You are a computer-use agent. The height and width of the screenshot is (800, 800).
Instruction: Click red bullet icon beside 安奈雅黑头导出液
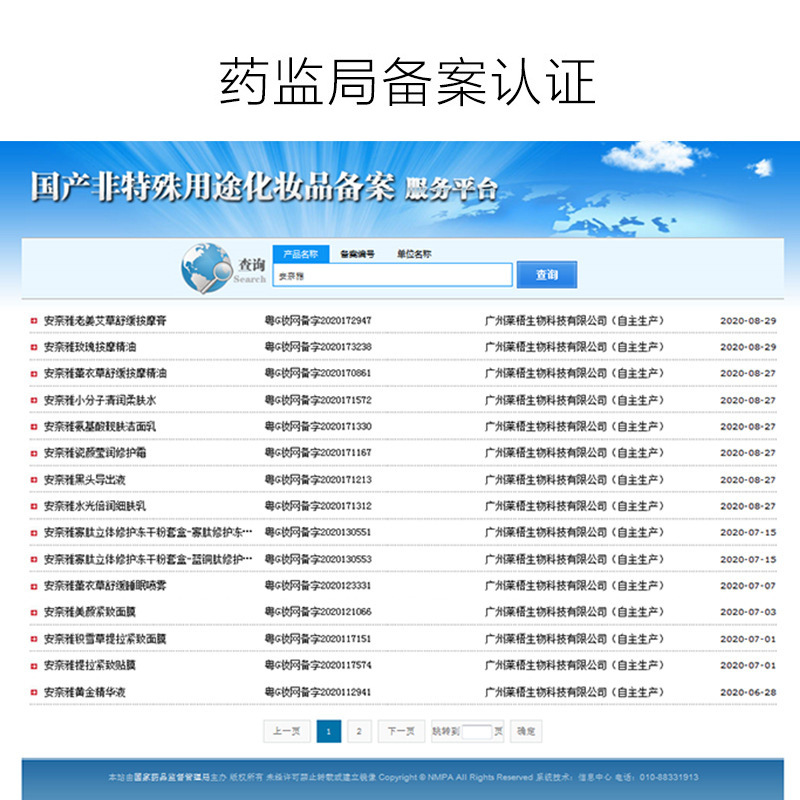point(34,480)
